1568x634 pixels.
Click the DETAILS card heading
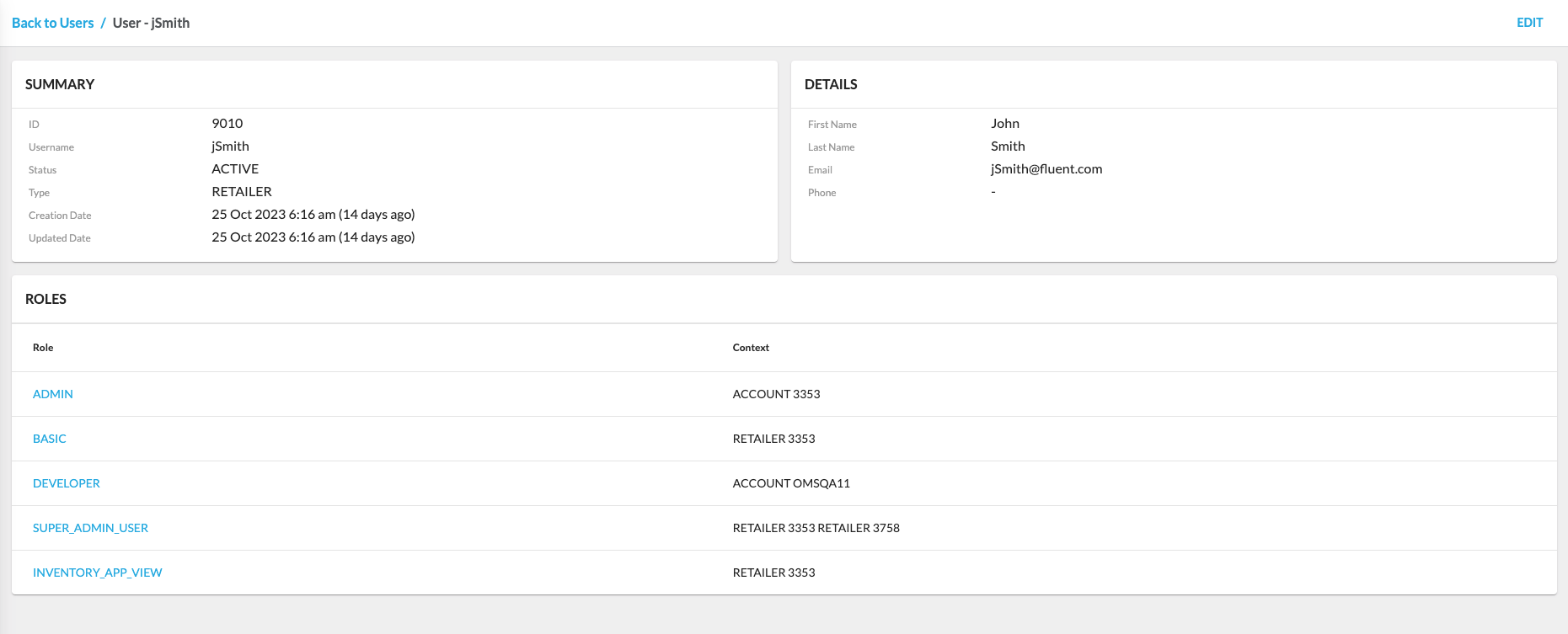click(x=831, y=84)
